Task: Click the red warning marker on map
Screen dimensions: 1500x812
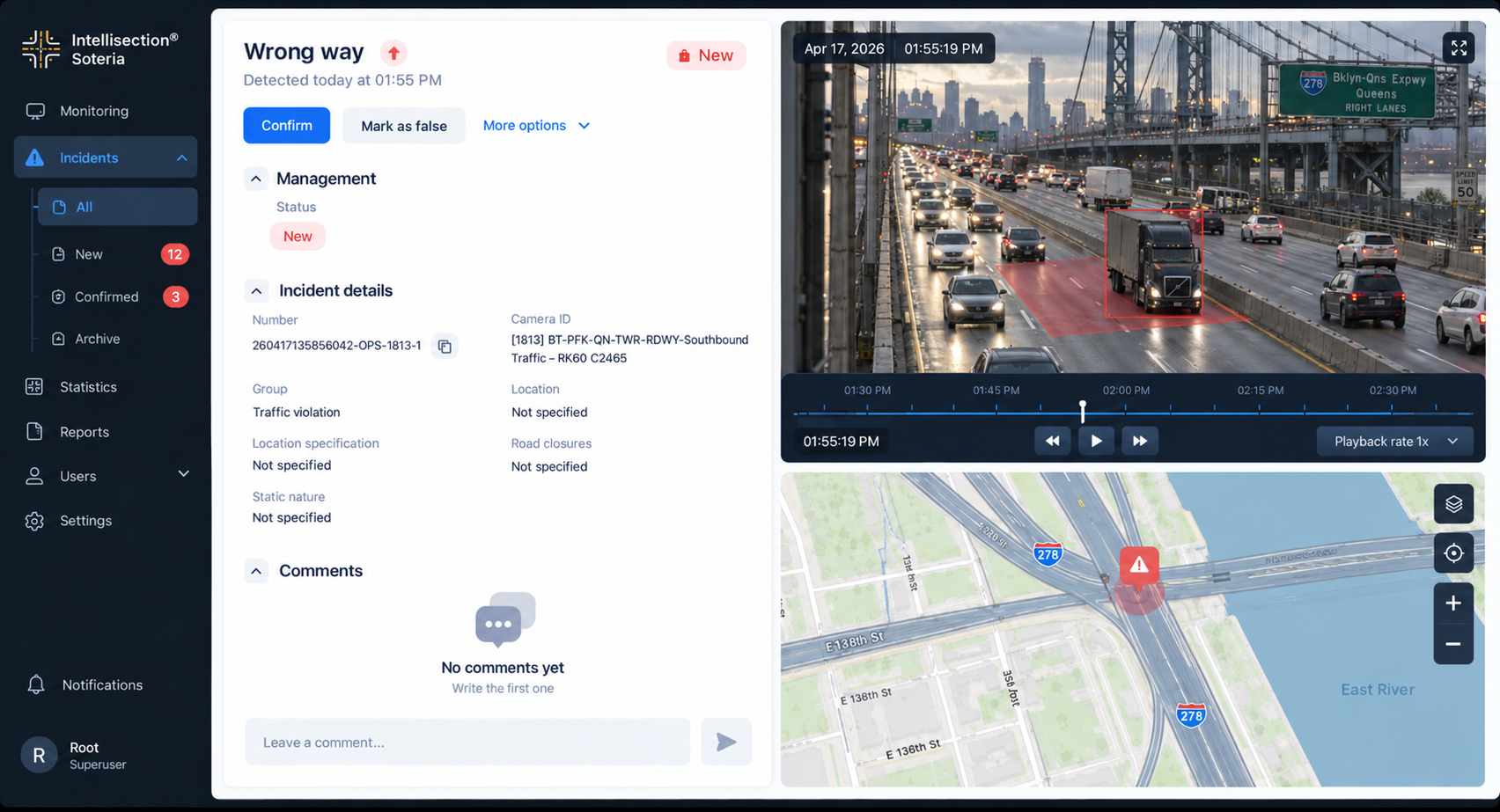Action: coord(1139,566)
